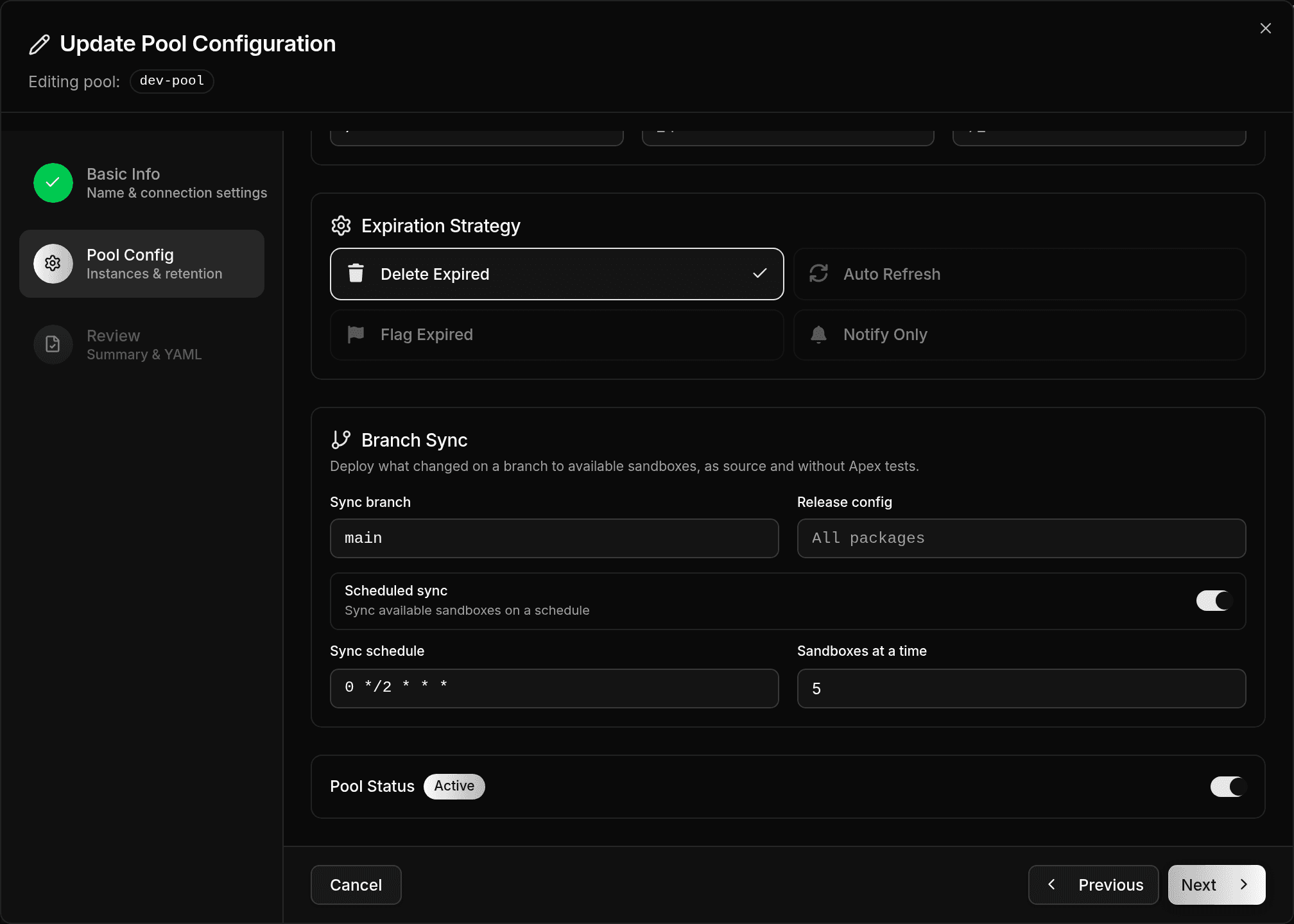The width and height of the screenshot is (1294, 924).
Task: Click the right chevron in Next button
Action: 1243,884
